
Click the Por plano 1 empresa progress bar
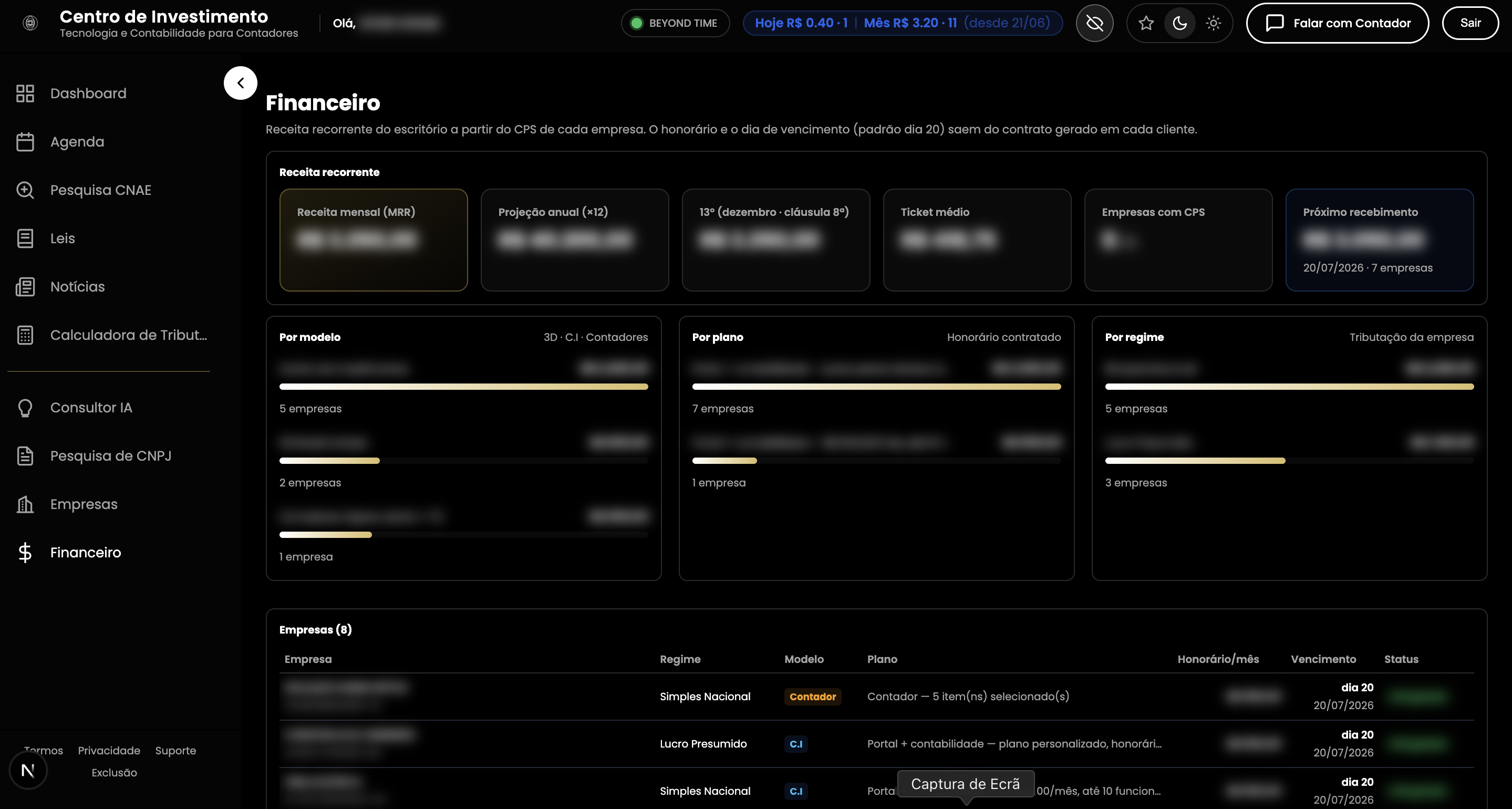(x=876, y=460)
